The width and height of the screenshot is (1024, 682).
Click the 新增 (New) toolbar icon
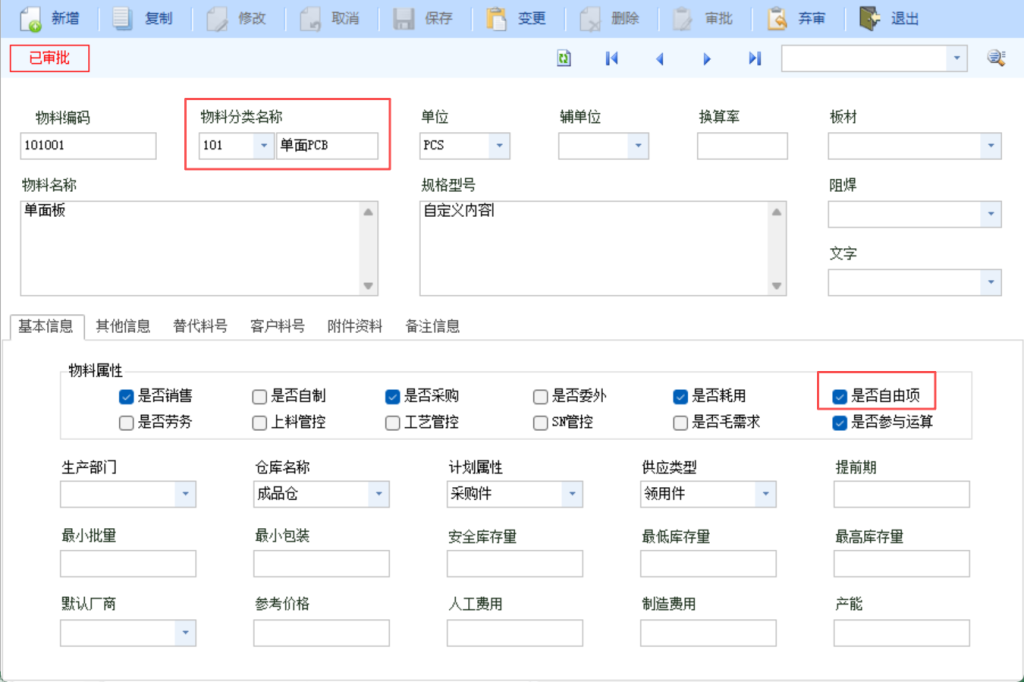(x=31, y=18)
